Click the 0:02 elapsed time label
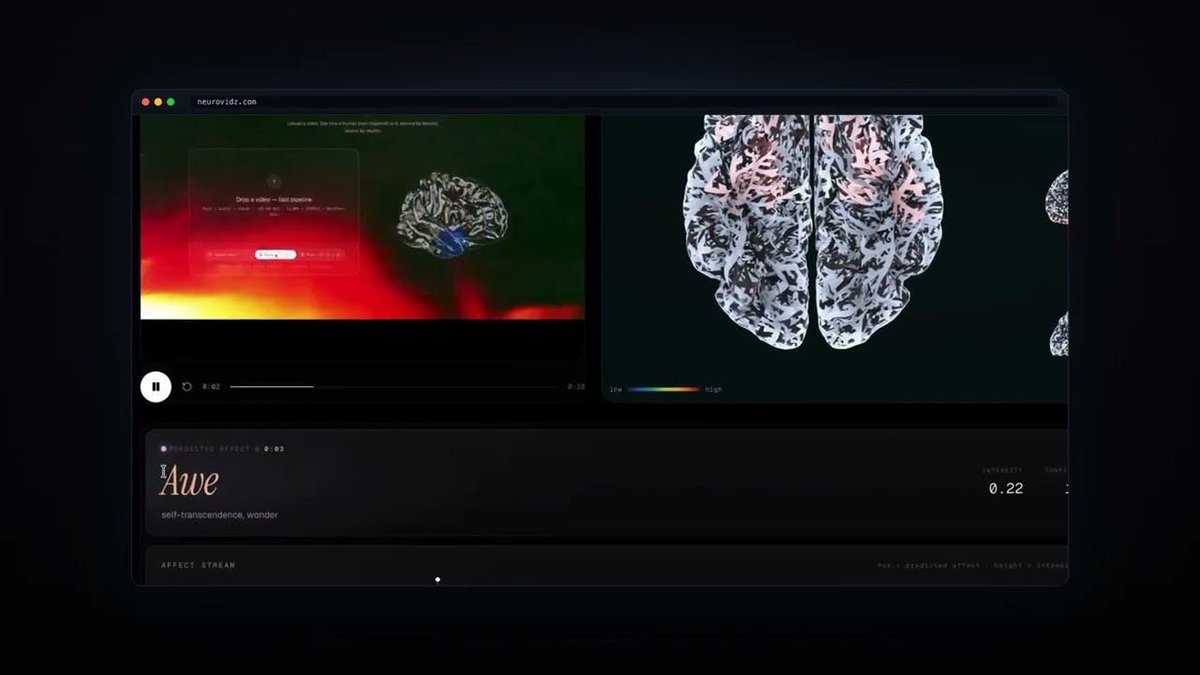 pos(211,386)
